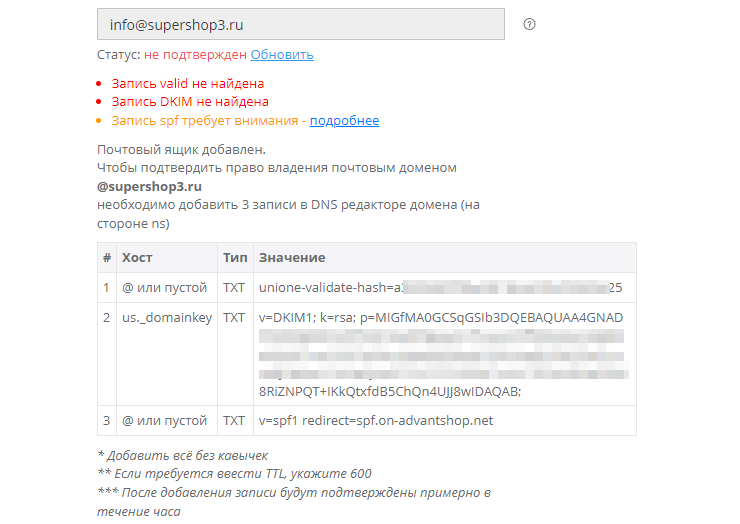Screen dimensions: 740x524
Task: Click the 'Запись spf требует внимания' message
Action: click(x=206, y=121)
